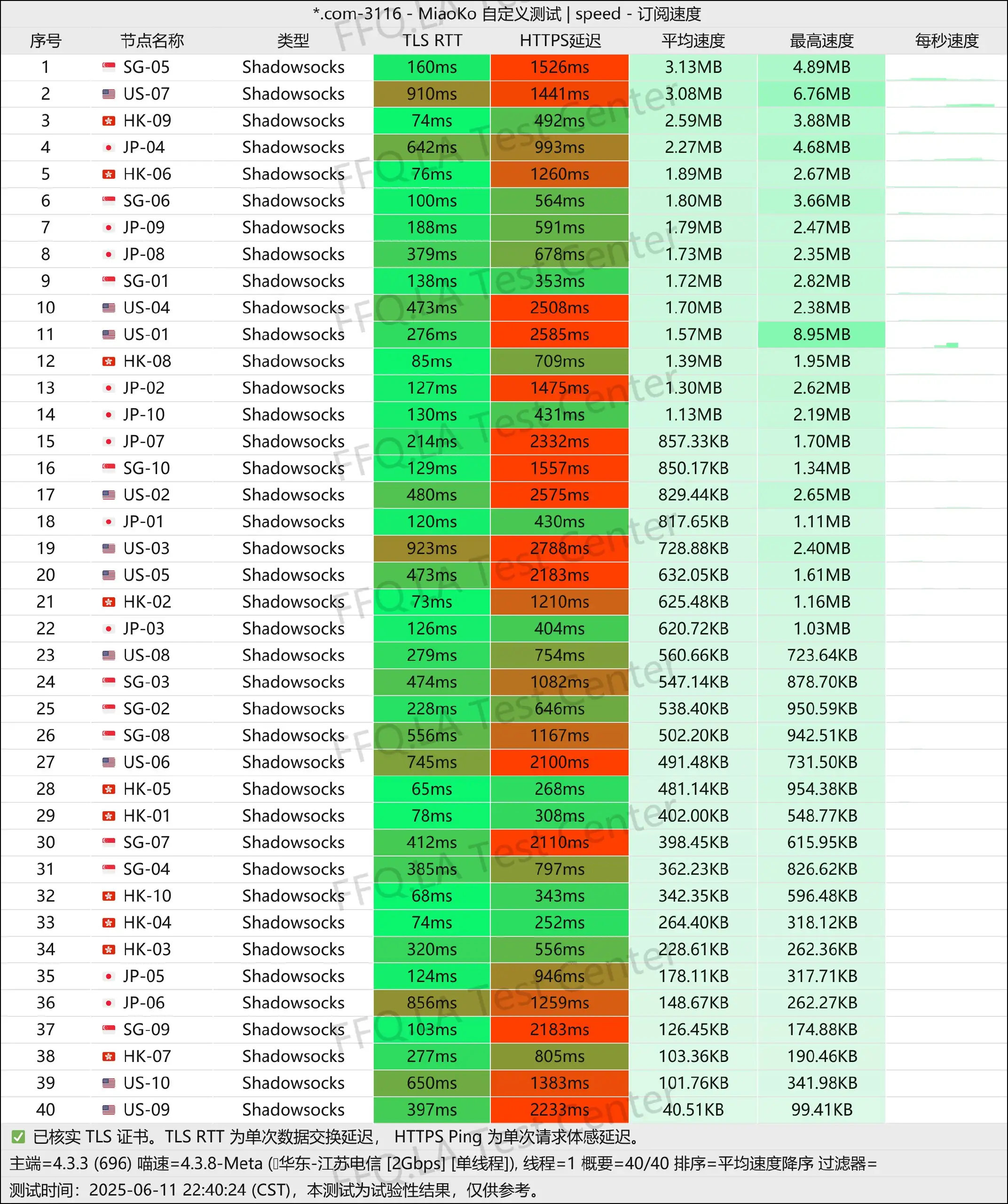Click the 40.51KB average speed cell
Image resolution: width=1008 pixels, height=1204 pixels.
click(x=693, y=1109)
